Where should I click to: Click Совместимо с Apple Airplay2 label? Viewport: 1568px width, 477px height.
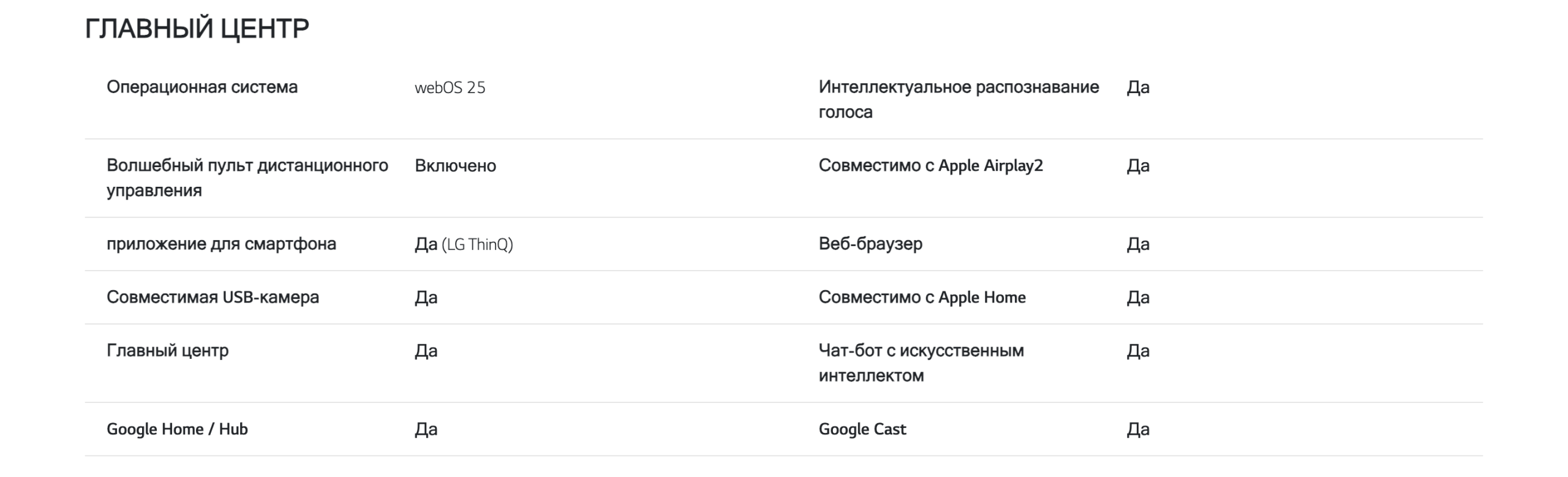coord(930,165)
